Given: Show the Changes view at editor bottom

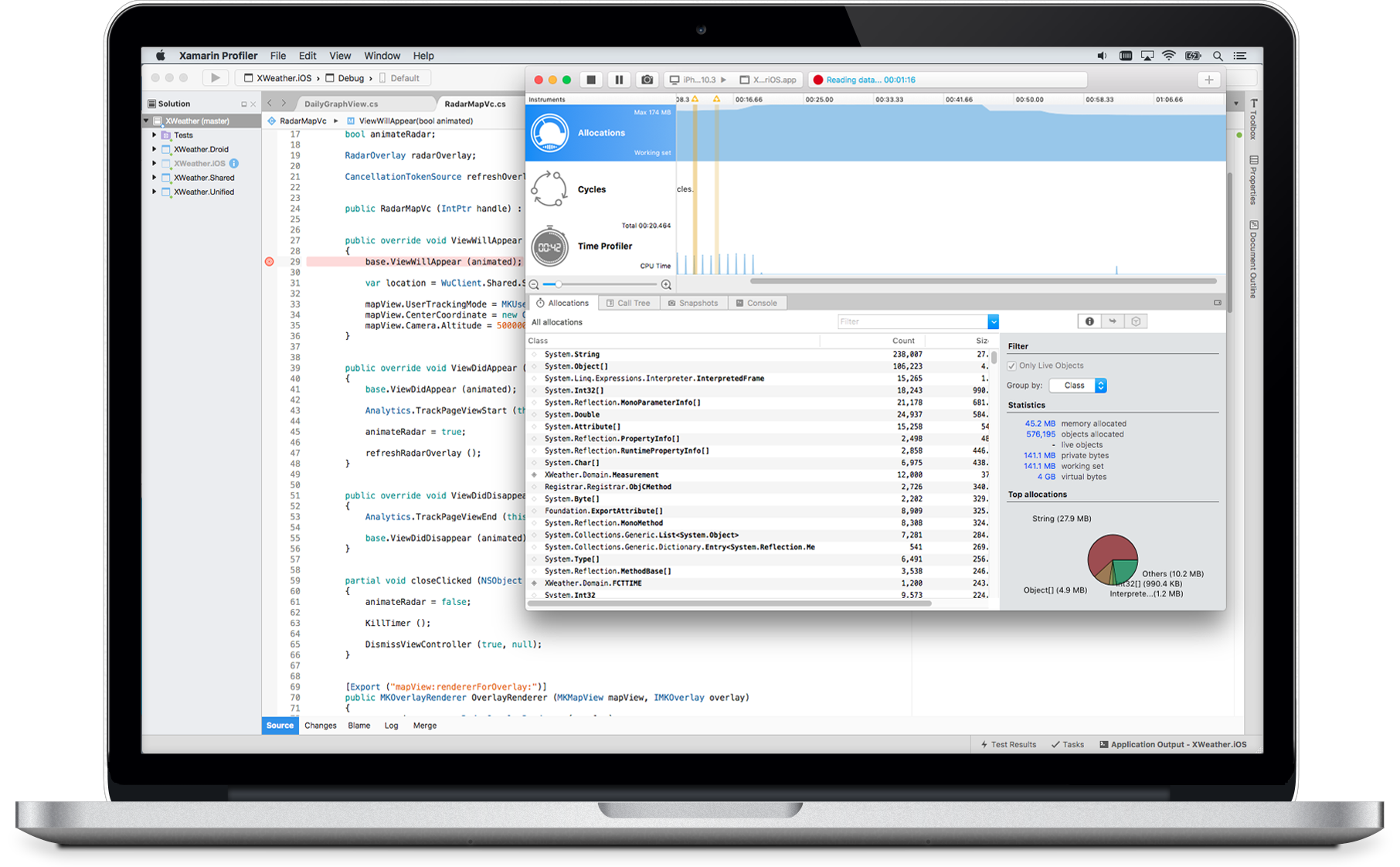Looking at the screenshot, I should pyautogui.click(x=321, y=726).
